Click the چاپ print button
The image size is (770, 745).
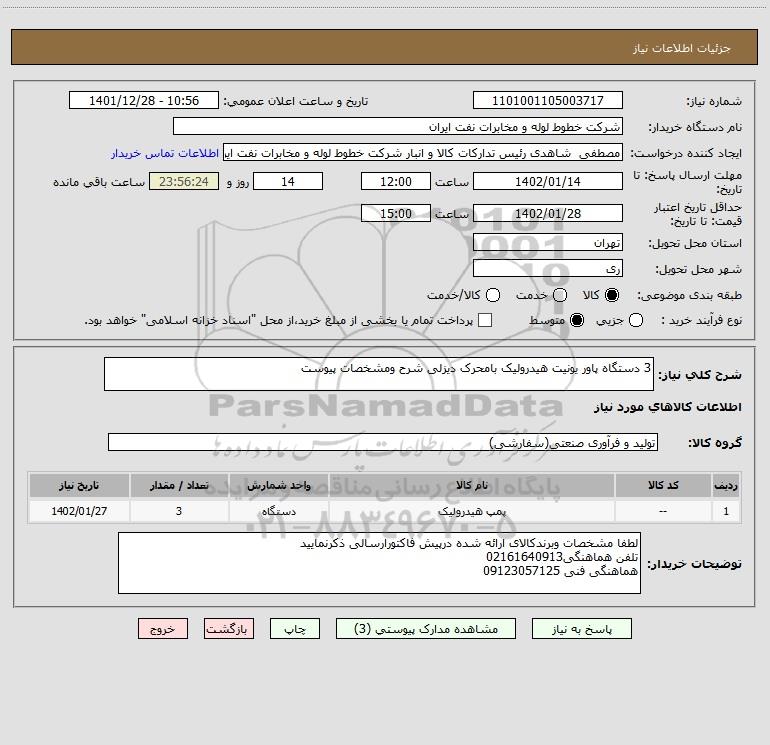[295, 629]
